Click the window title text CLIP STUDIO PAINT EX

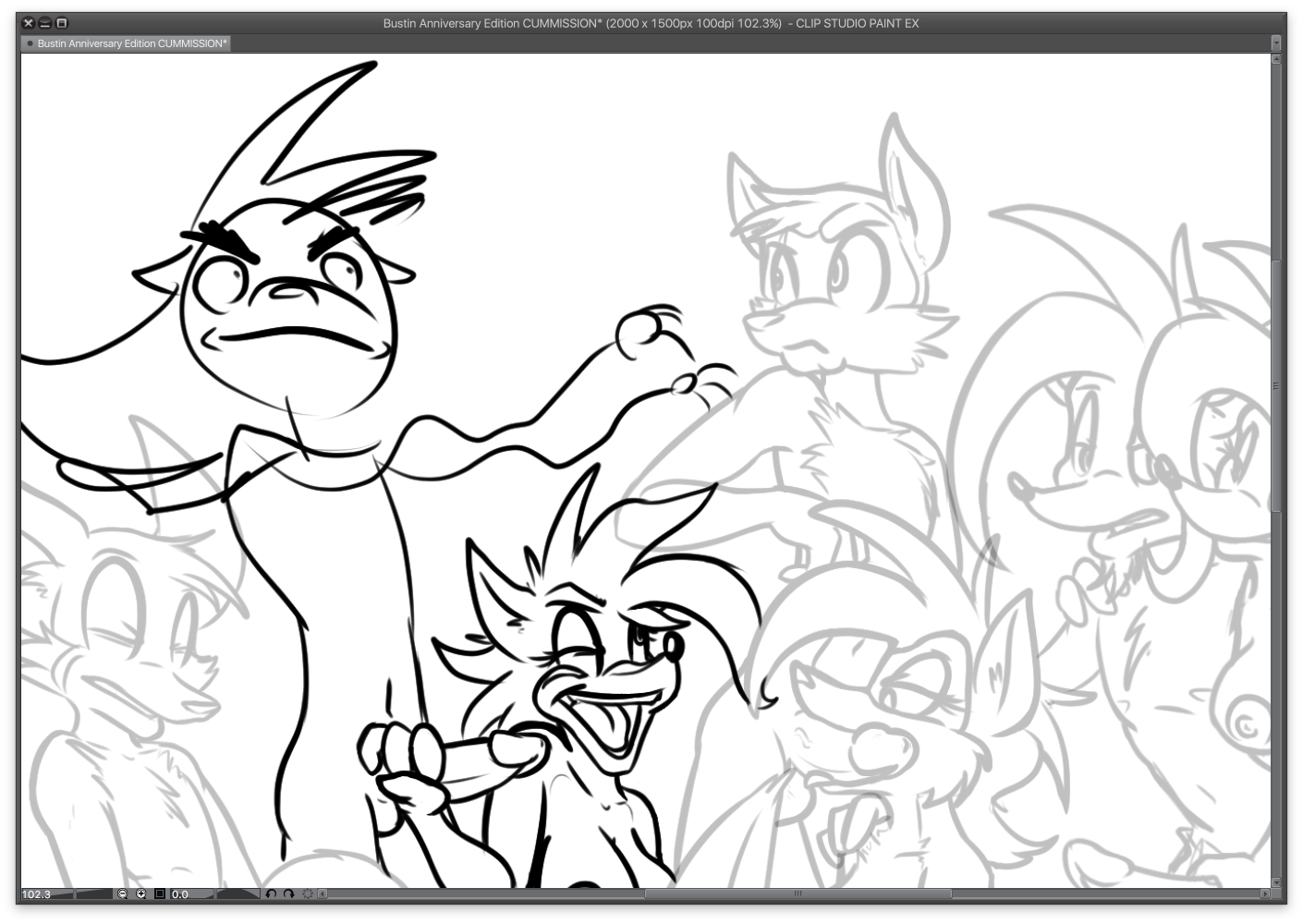pyautogui.click(x=858, y=23)
